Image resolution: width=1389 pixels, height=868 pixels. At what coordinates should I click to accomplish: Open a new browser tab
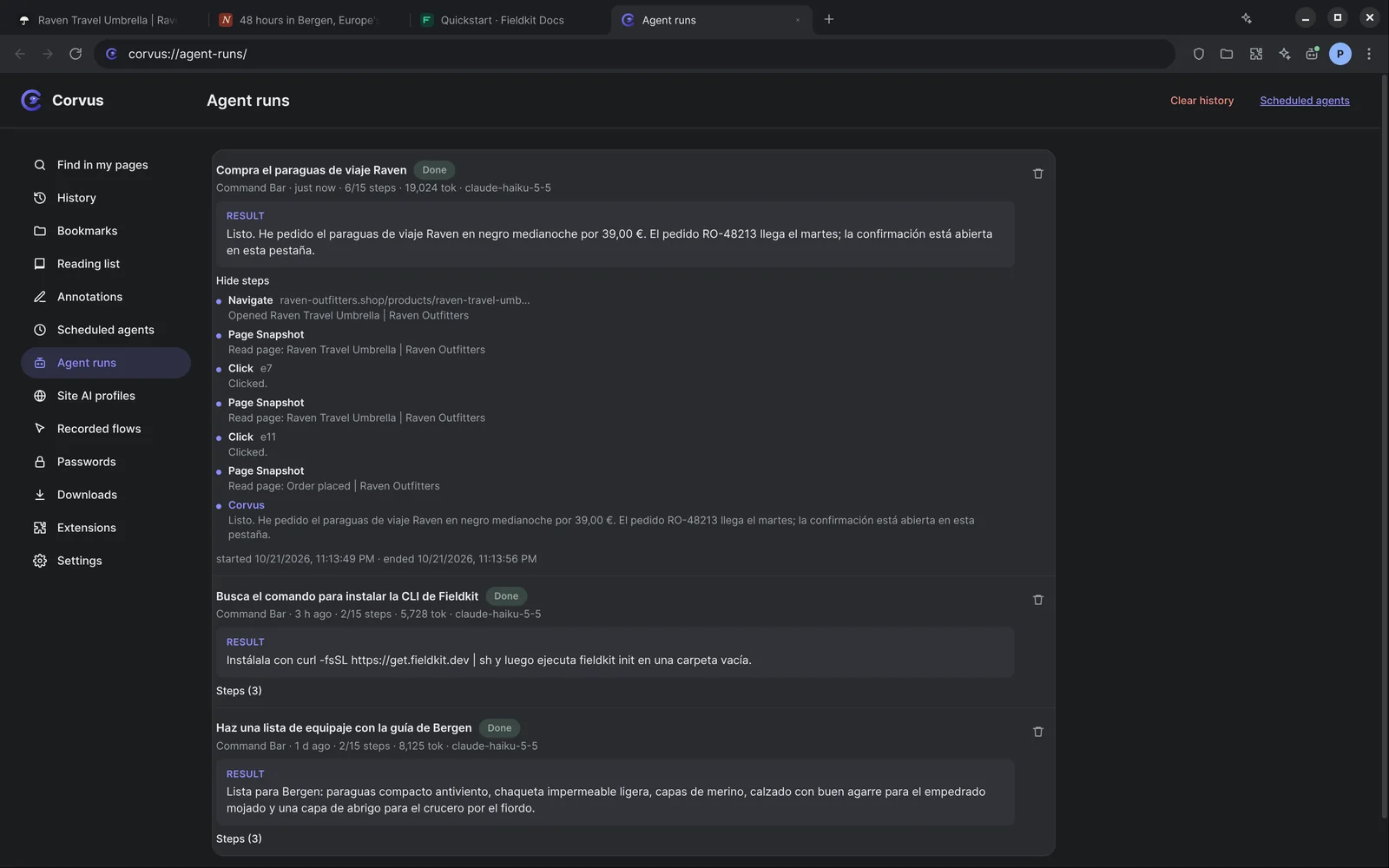click(x=829, y=19)
